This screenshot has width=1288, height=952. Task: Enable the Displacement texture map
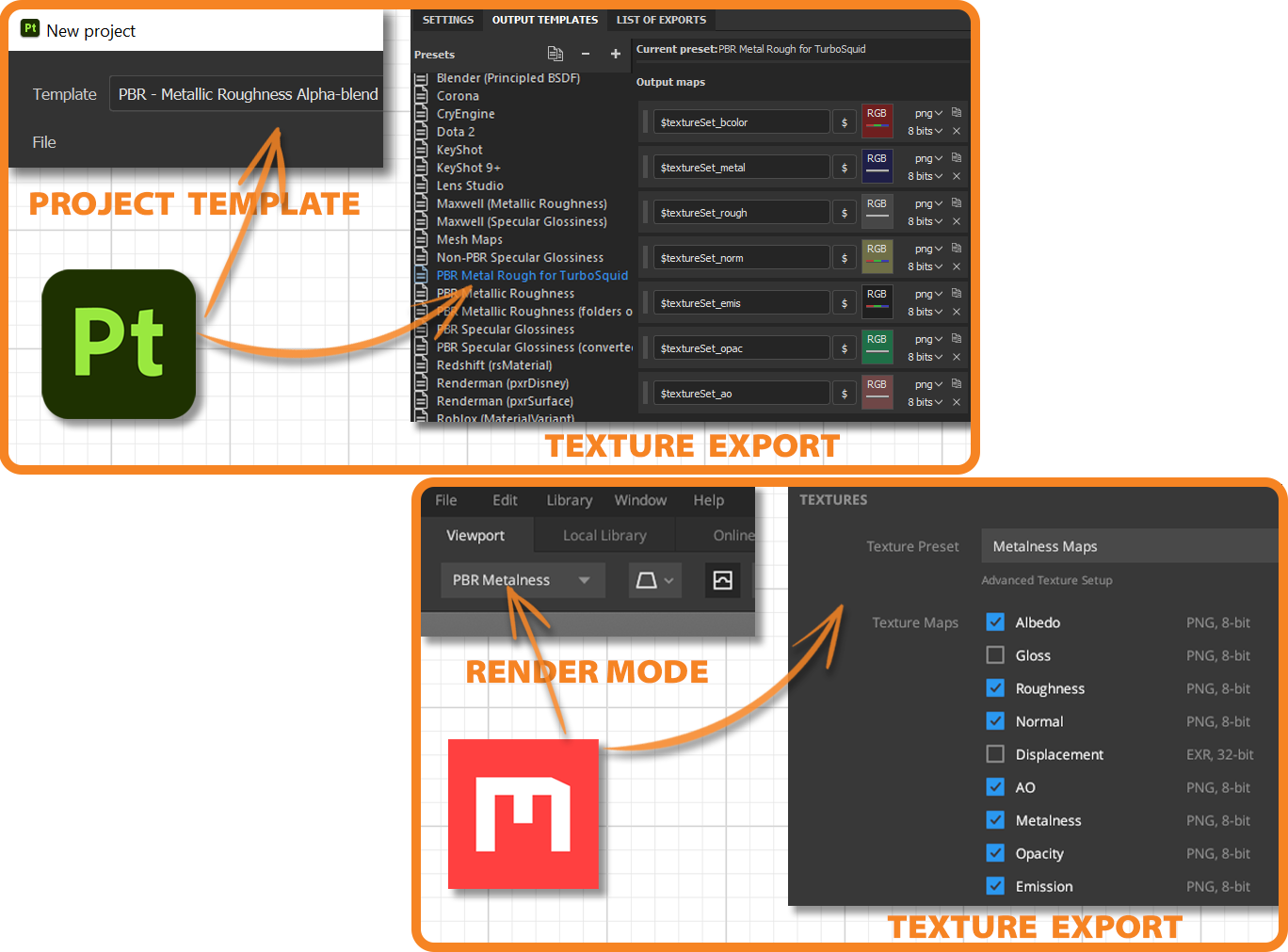point(995,753)
